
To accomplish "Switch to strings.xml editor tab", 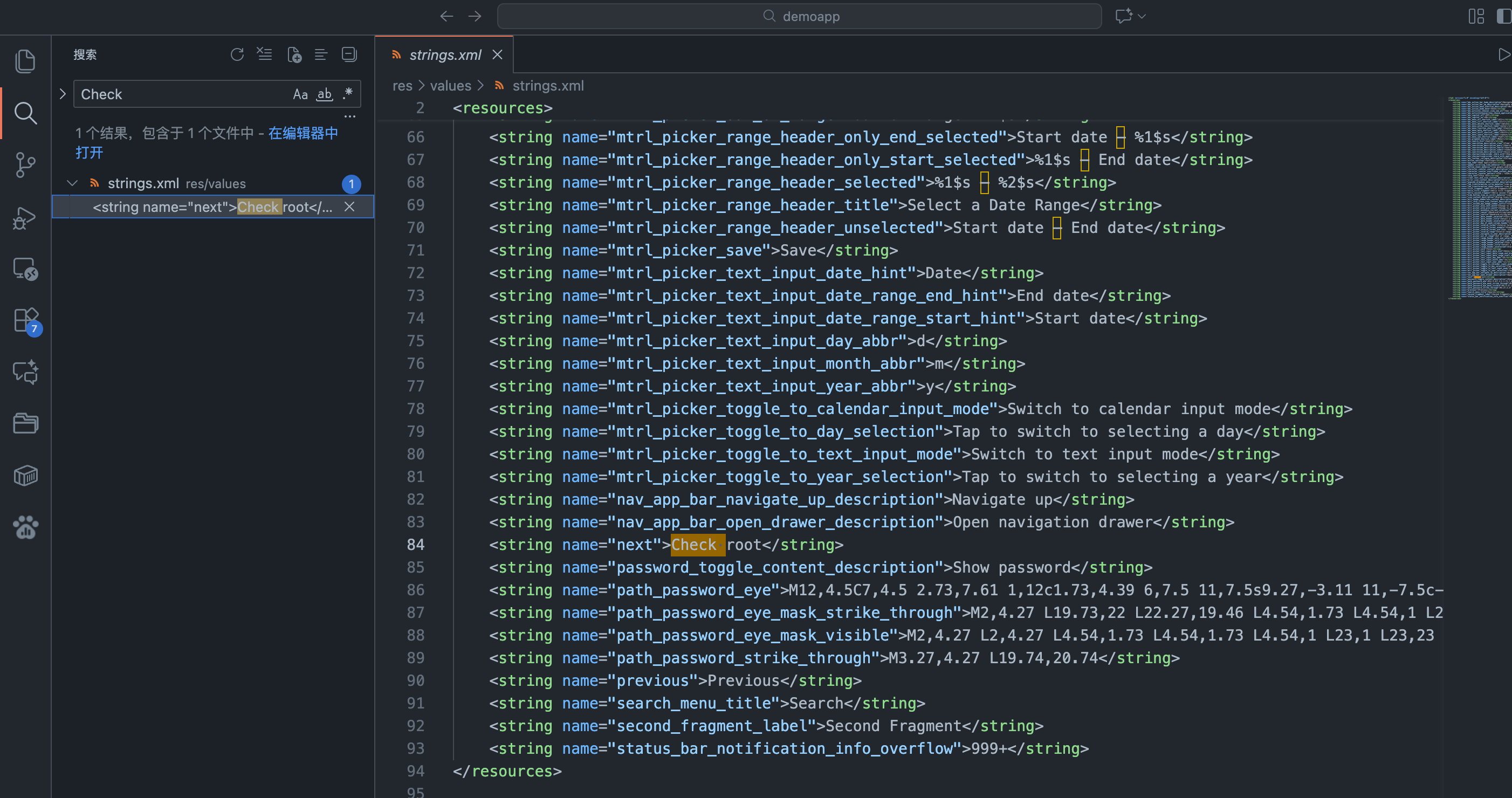I will 444,54.
